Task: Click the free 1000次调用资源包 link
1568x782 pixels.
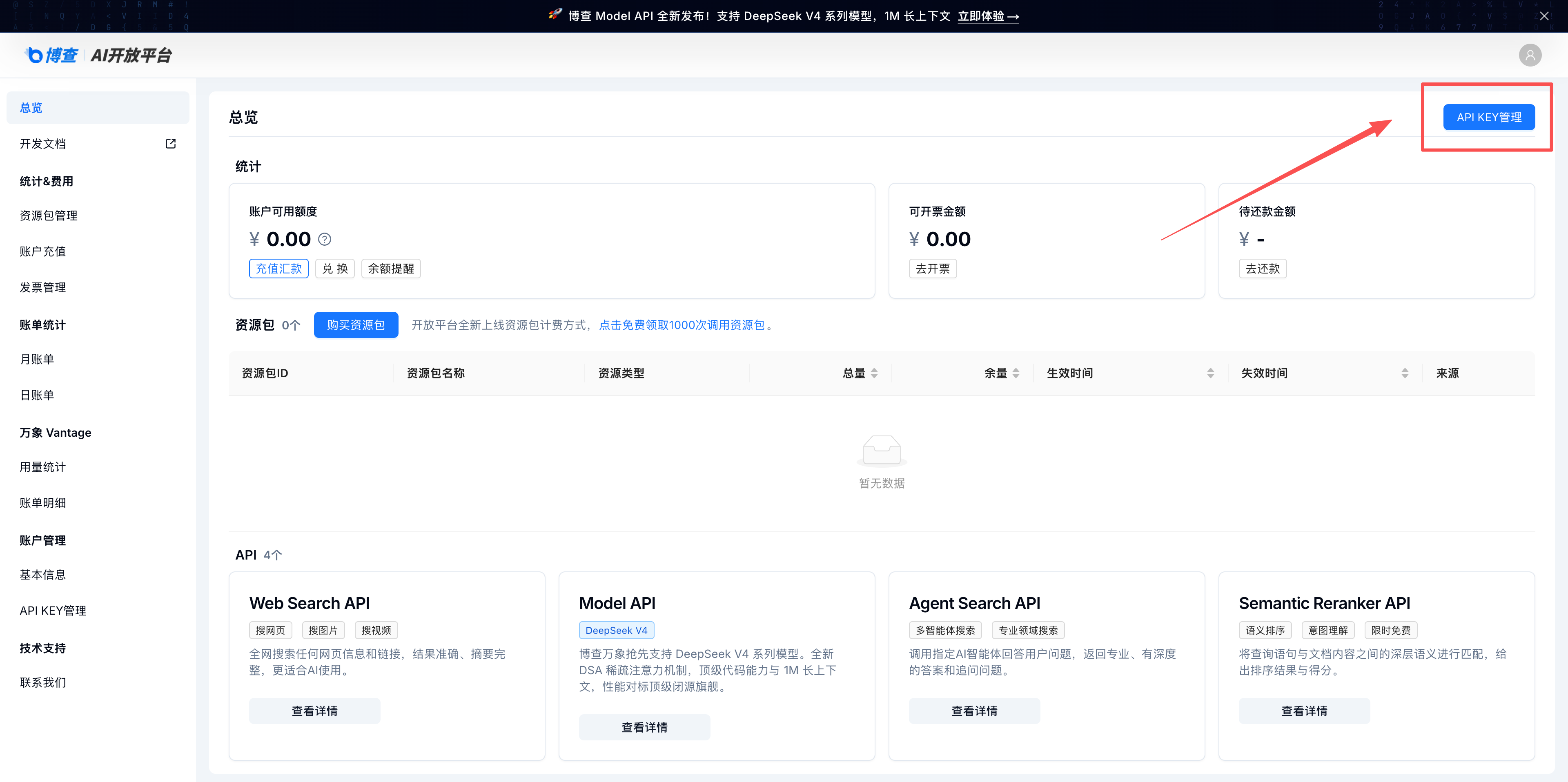Action: pyautogui.click(x=682, y=325)
